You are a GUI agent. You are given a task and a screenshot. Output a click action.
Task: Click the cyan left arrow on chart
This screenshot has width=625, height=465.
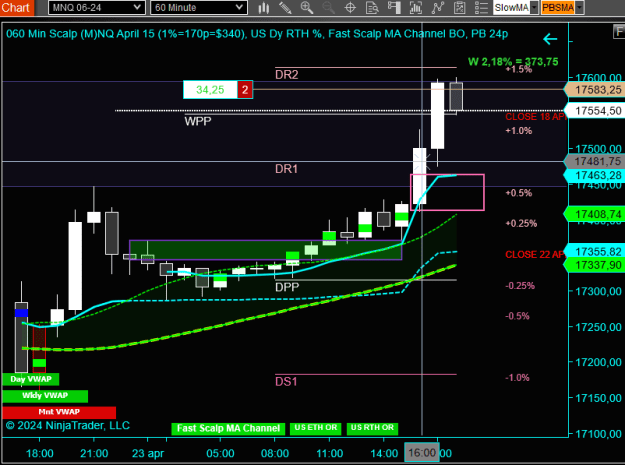coord(550,39)
